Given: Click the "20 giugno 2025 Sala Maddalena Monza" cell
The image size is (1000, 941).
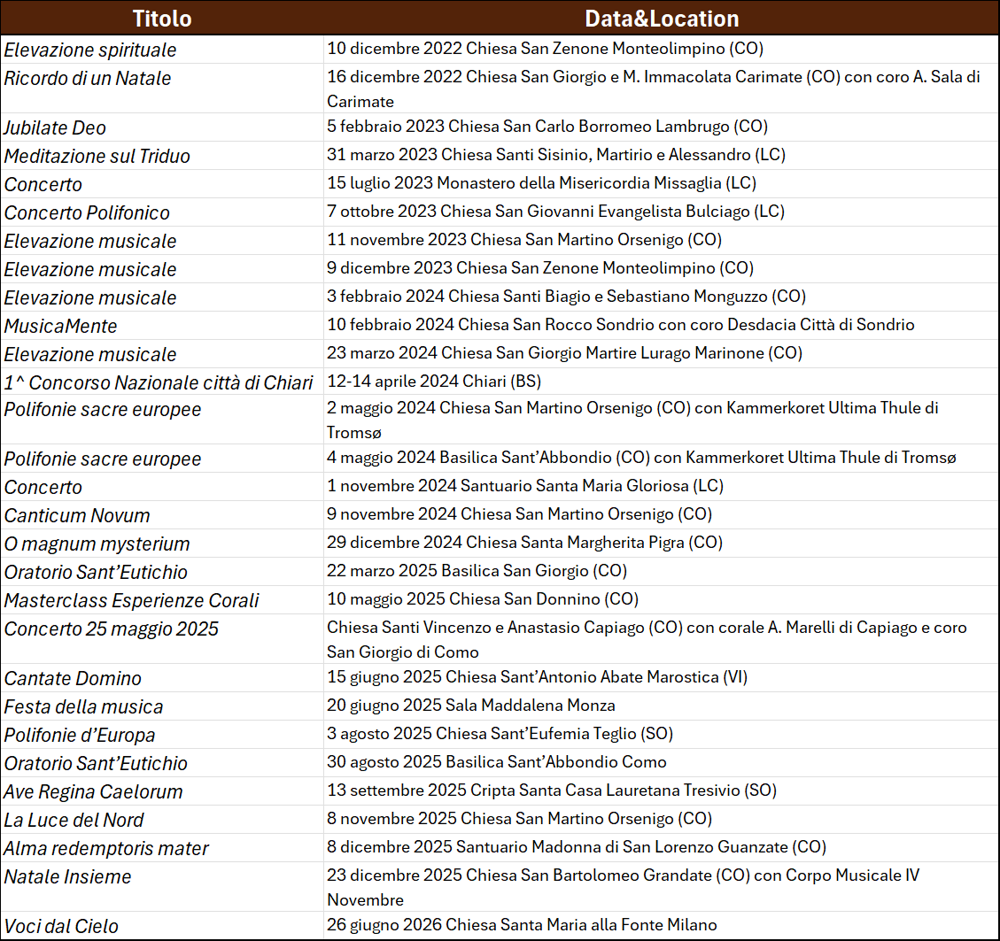Looking at the screenshot, I should (x=661, y=706).
